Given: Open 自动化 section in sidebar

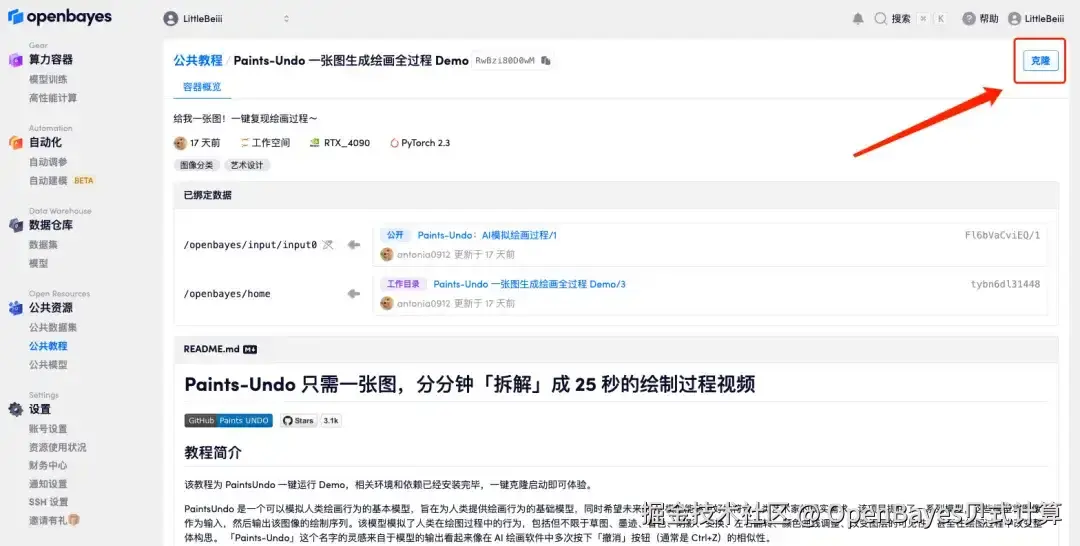Looking at the screenshot, I should pyautogui.click(x=45, y=143).
